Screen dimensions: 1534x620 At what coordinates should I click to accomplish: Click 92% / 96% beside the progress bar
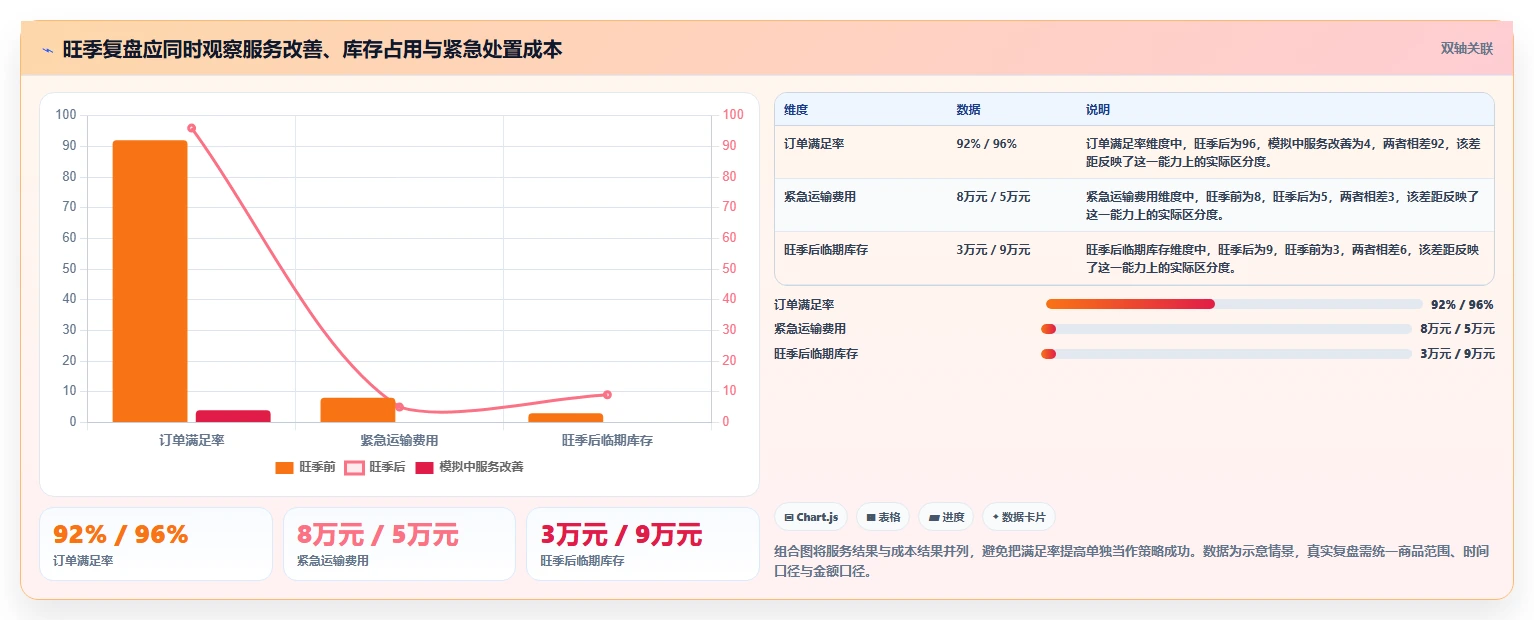(1462, 304)
